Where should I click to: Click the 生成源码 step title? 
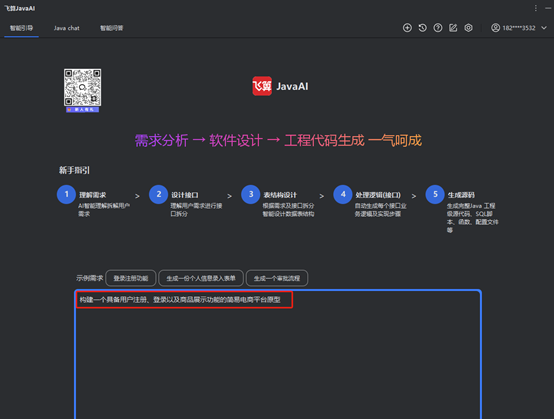461,195
